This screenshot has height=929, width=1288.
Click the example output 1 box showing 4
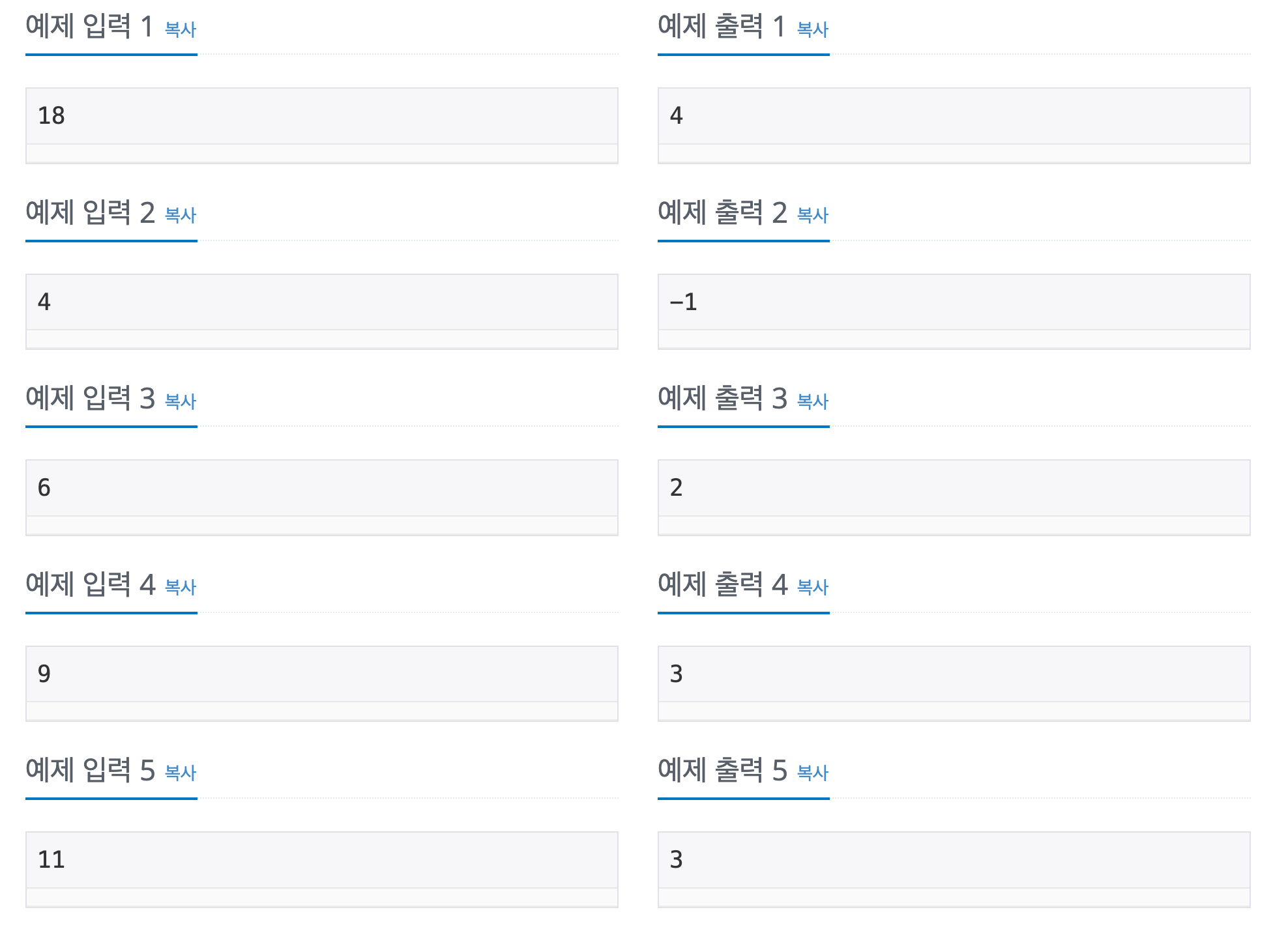pos(954,126)
